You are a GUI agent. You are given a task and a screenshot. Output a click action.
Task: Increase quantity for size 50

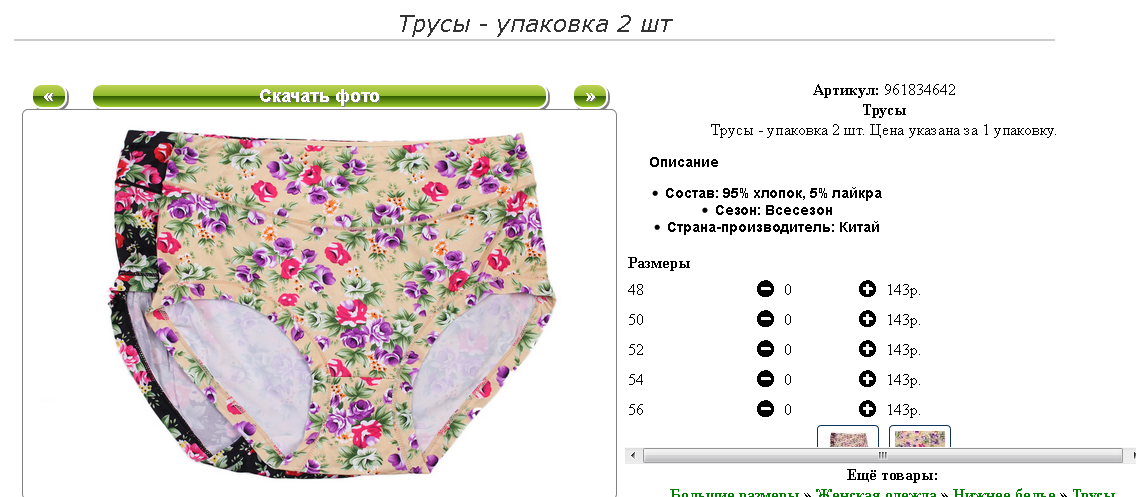click(x=867, y=320)
